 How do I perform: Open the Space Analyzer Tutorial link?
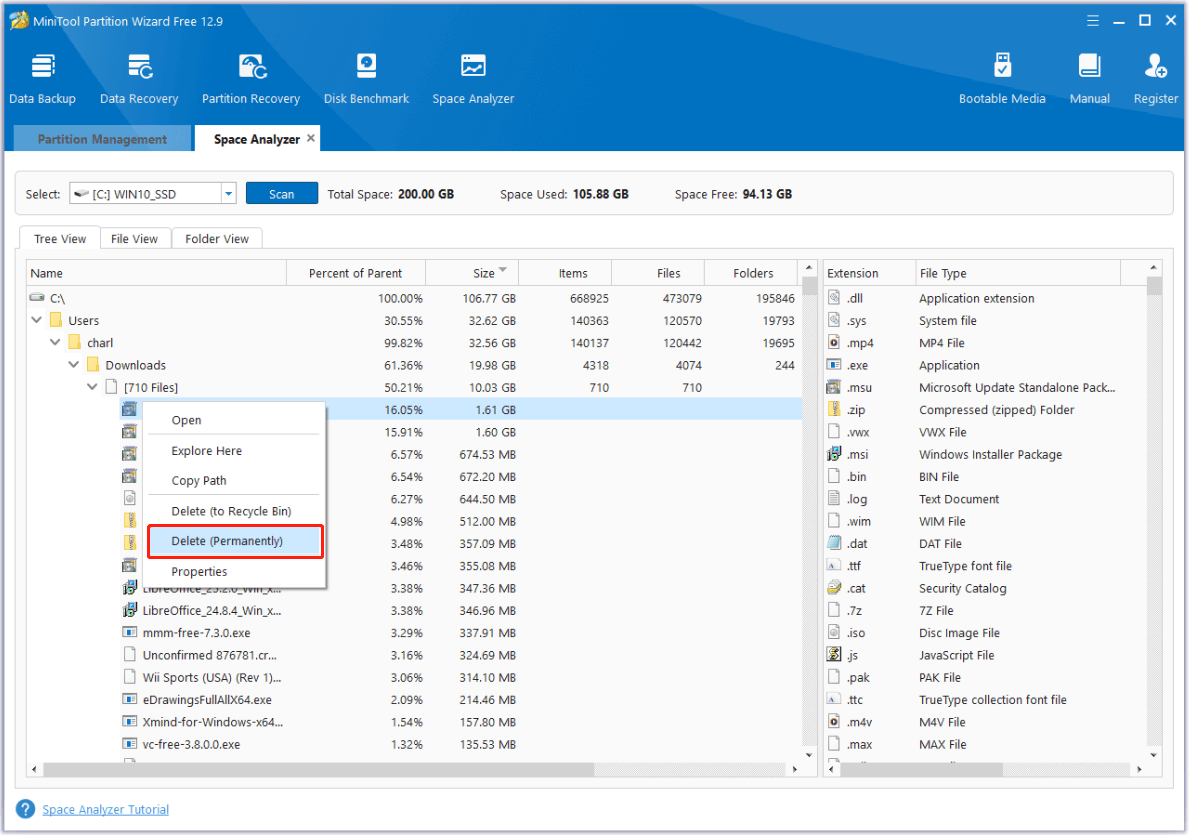tap(105, 810)
